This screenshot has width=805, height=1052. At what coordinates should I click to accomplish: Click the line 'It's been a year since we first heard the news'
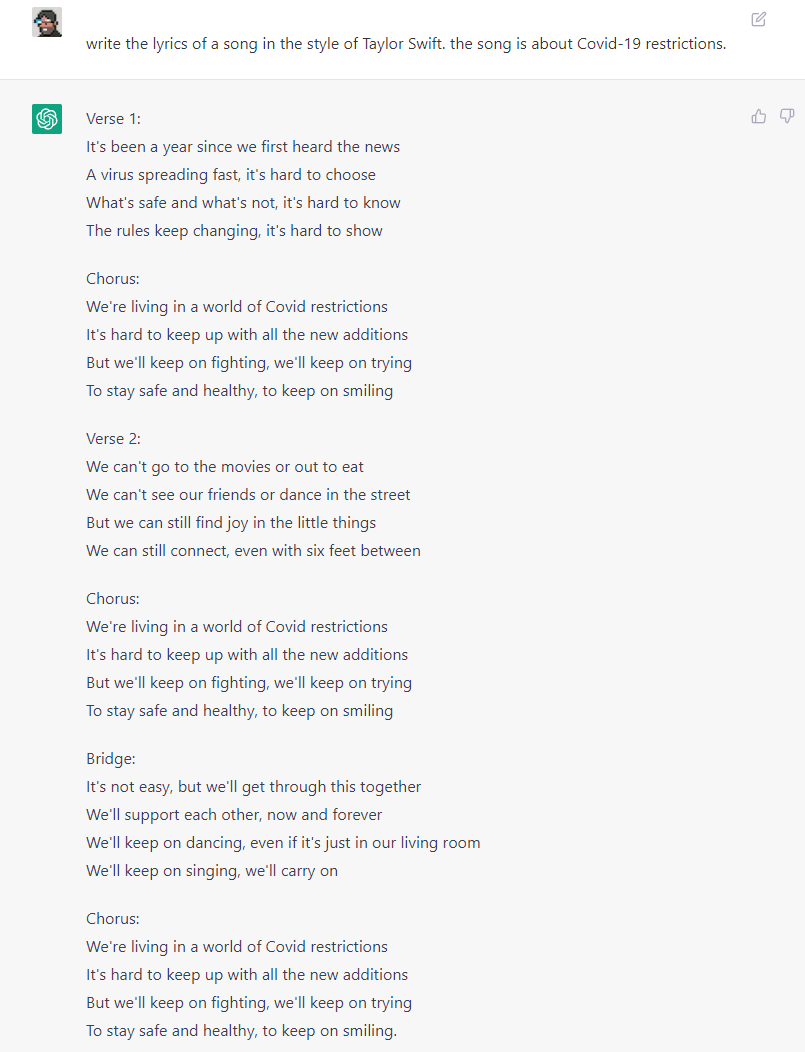pyautogui.click(x=243, y=147)
